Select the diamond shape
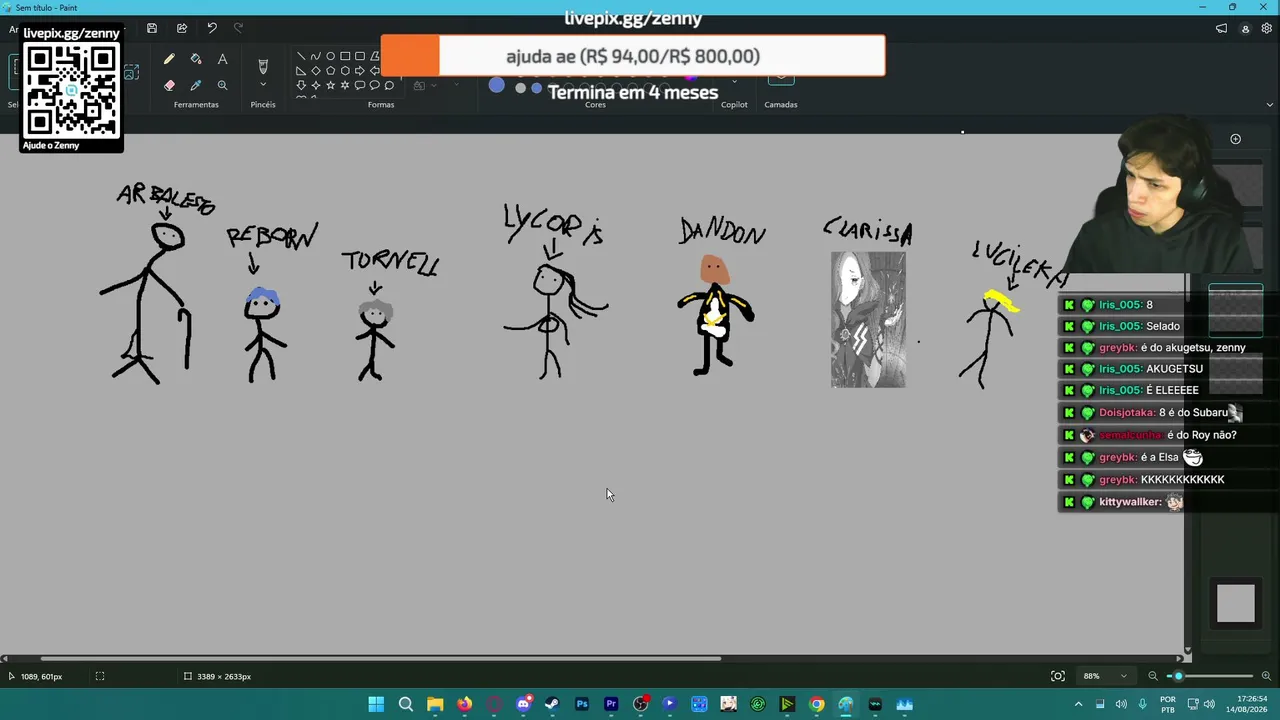 coord(316,71)
